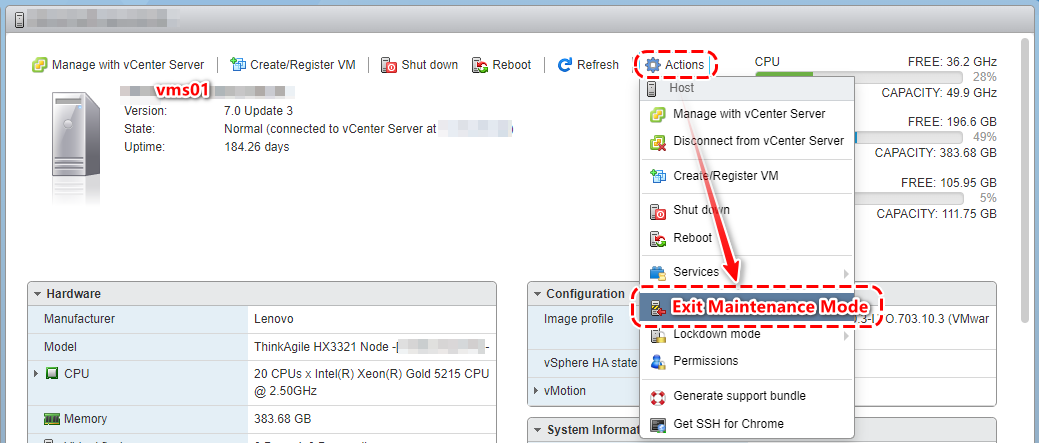Select Get SSH for Chrome
The height and width of the screenshot is (443, 1039).
728,424
